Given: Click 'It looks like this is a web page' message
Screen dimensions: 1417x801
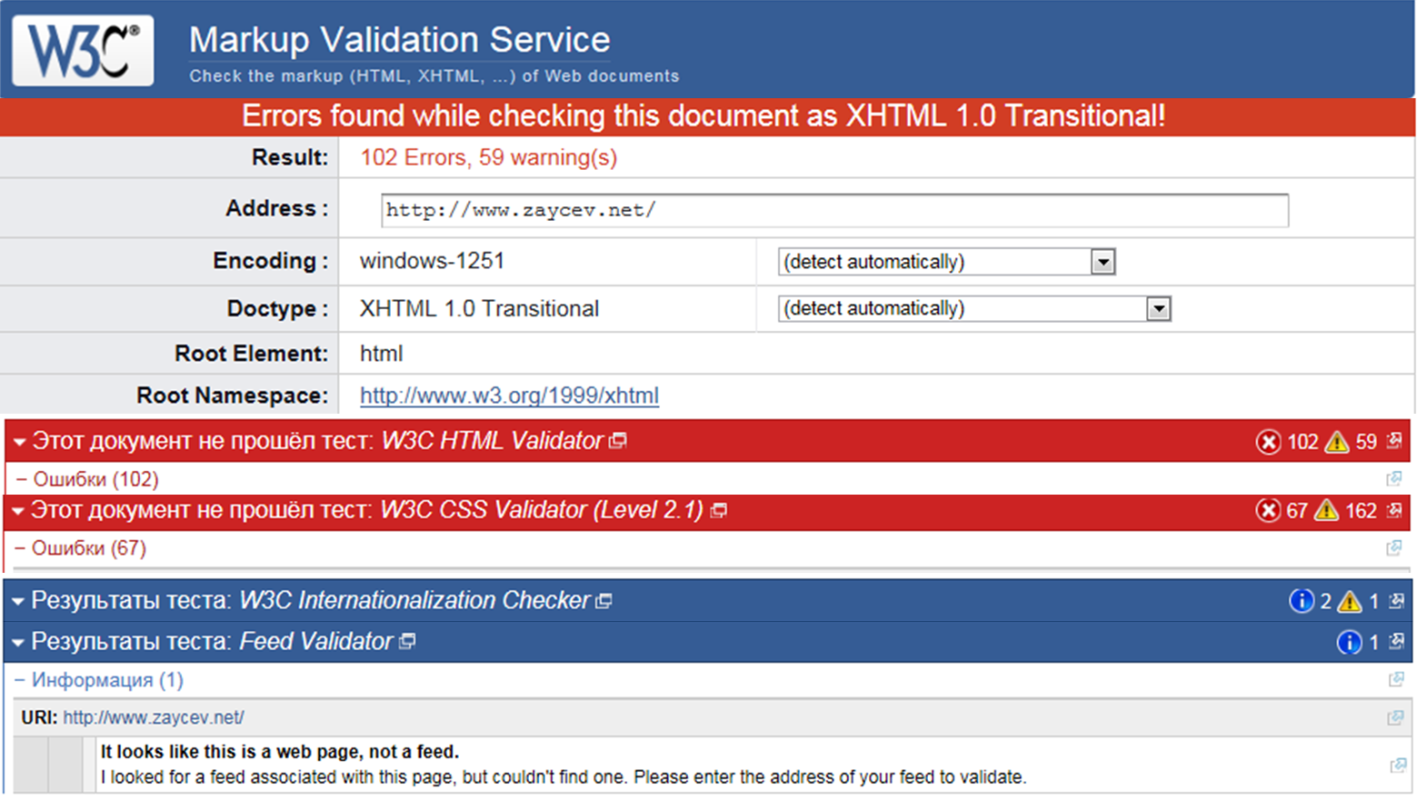Looking at the screenshot, I should (x=280, y=751).
